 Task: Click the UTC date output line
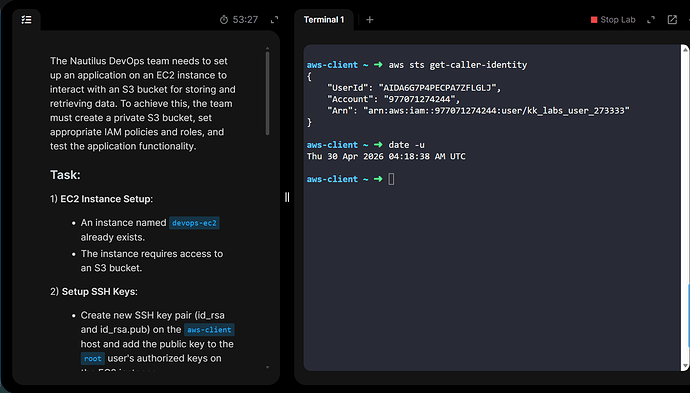tap(386, 156)
